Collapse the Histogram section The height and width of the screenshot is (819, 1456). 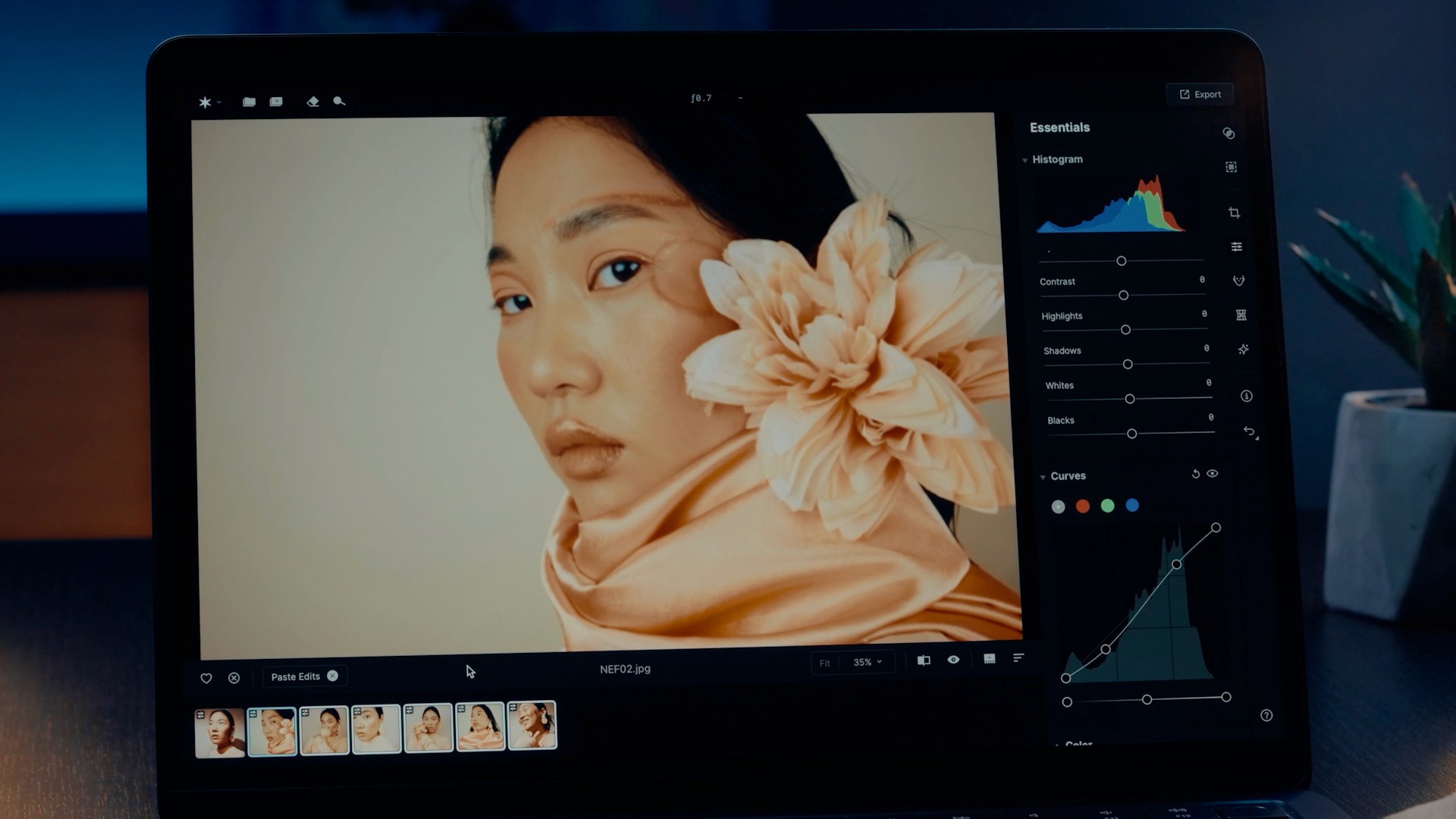coord(1025,160)
